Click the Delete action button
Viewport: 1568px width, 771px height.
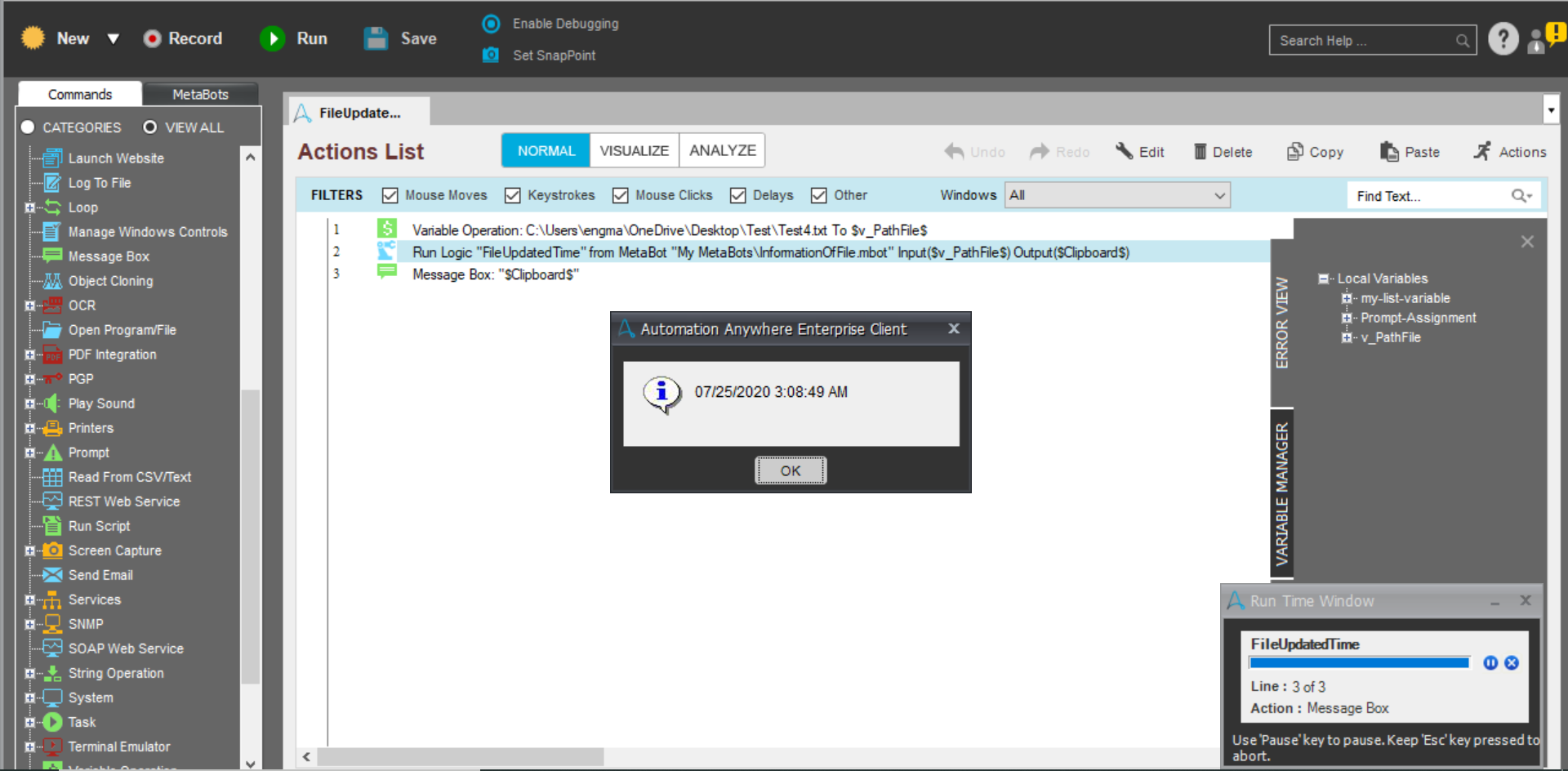tap(1223, 151)
